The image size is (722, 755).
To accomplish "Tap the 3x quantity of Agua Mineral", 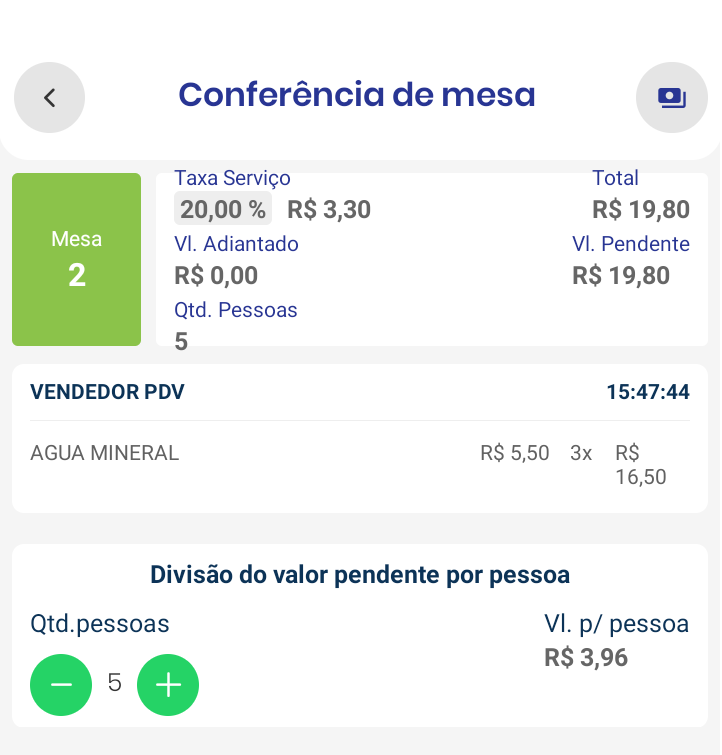I will (x=581, y=453).
